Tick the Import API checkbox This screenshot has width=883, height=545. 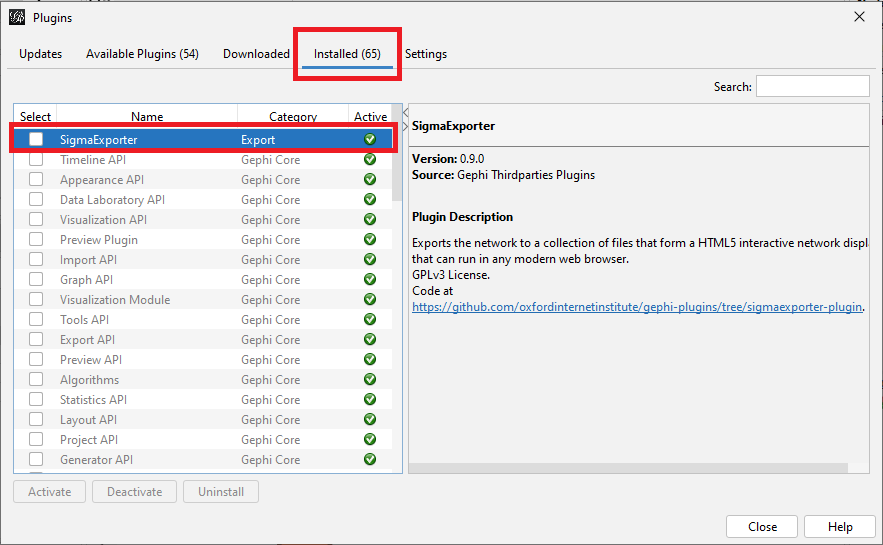36,259
